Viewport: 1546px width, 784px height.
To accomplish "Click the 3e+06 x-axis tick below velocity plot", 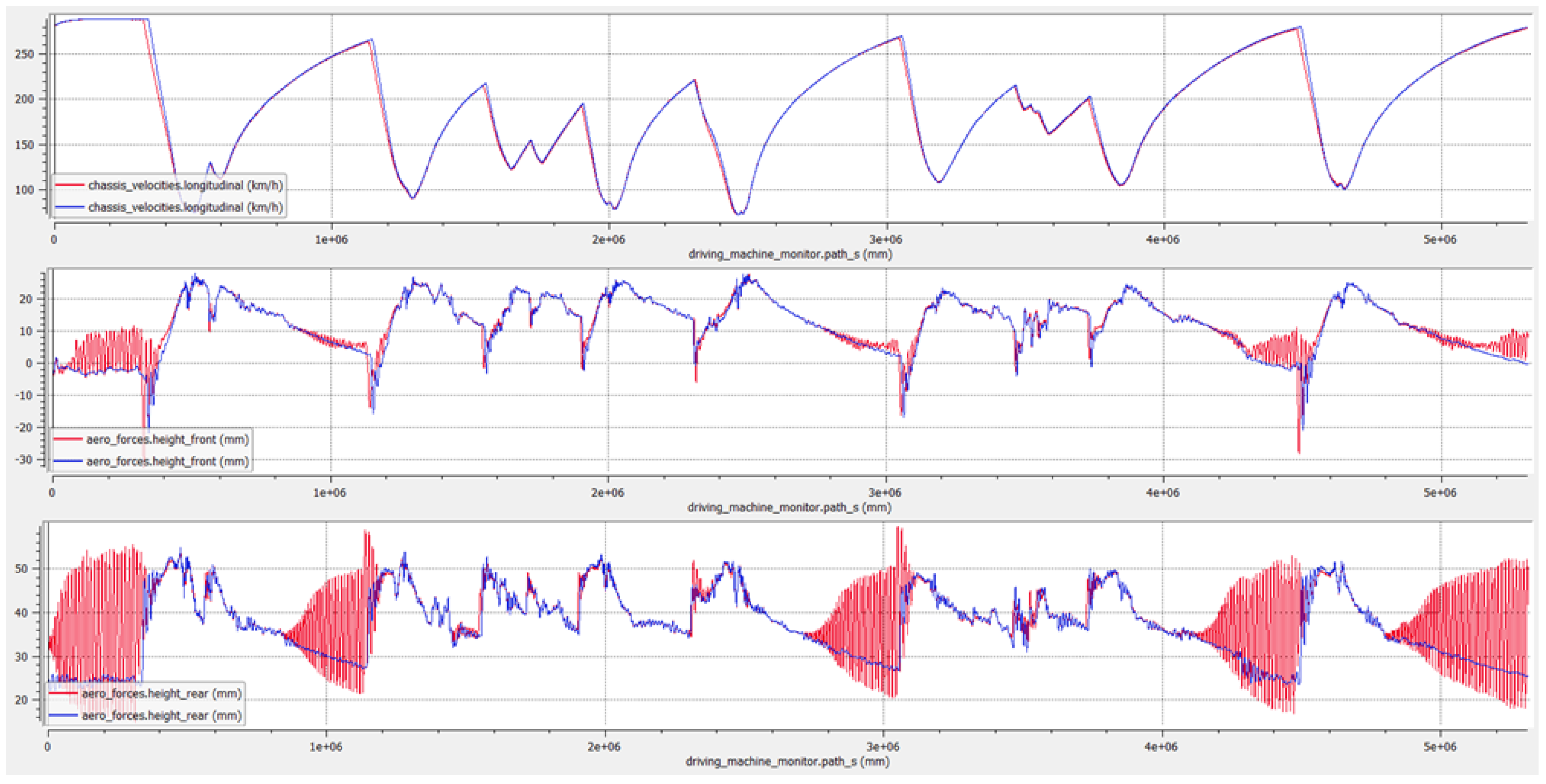I will click(886, 240).
